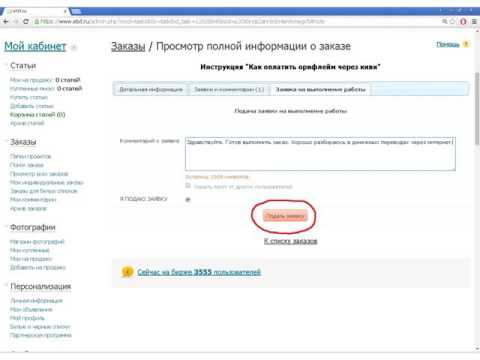The image size is (480, 360).
Task: Open the Помощь help link
Action: point(448,44)
